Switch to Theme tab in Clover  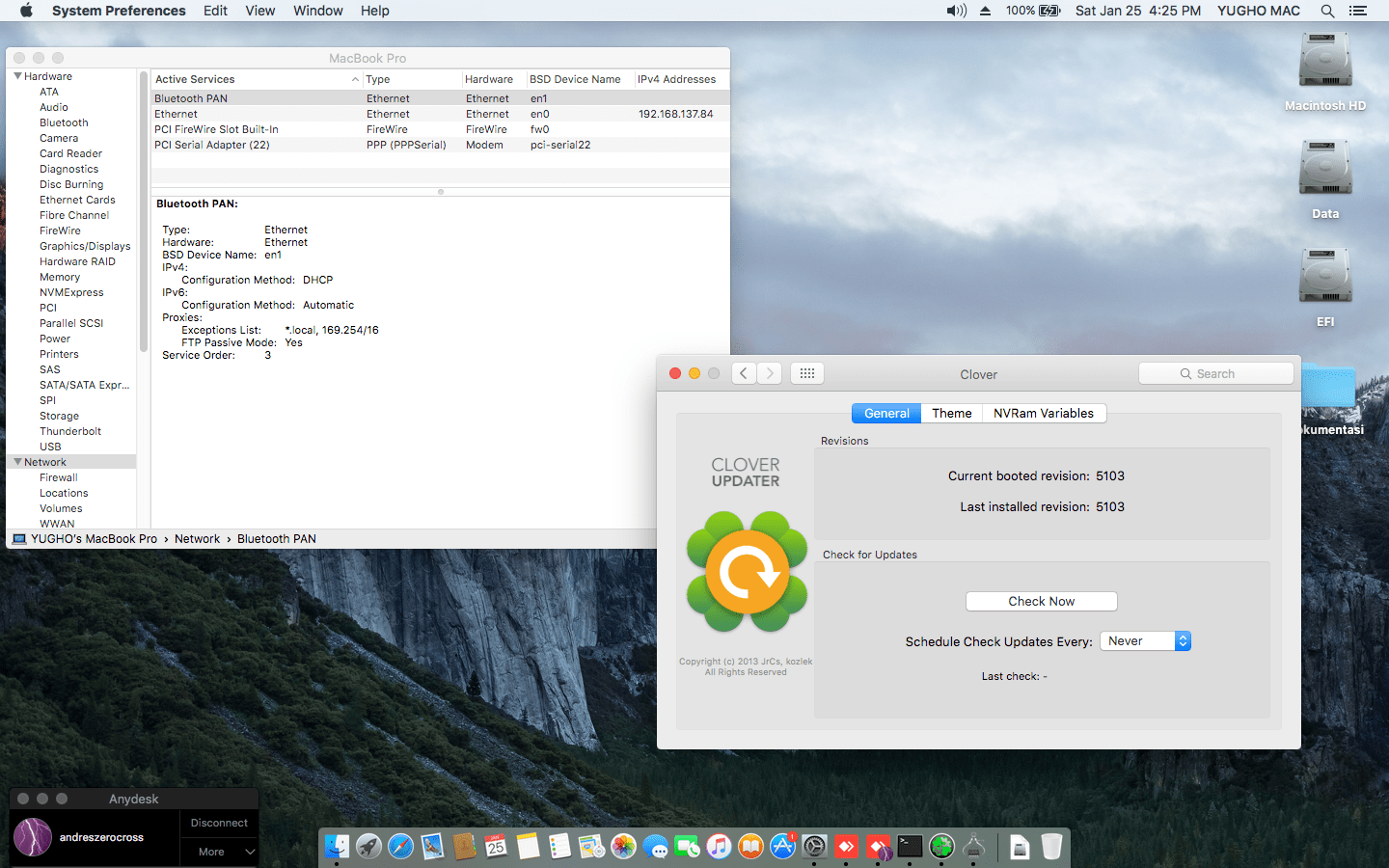pyautogui.click(x=952, y=413)
